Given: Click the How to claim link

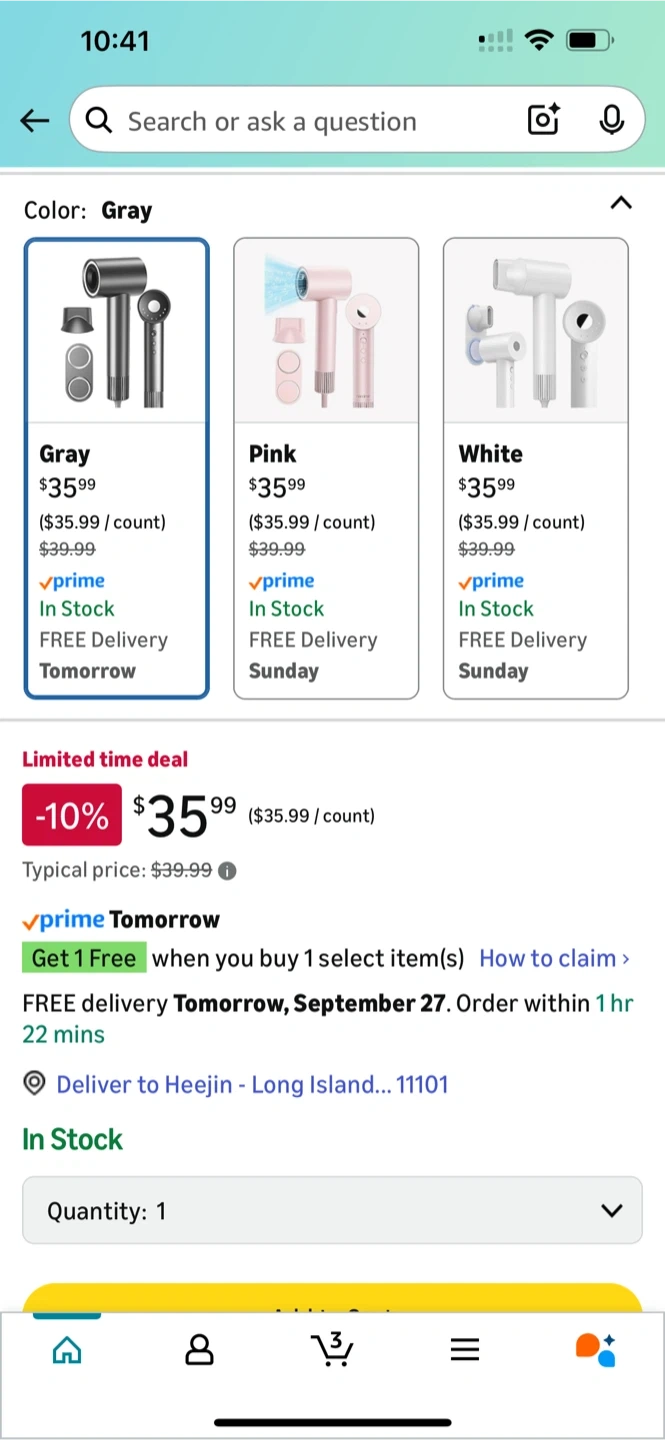Looking at the screenshot, I should (x=555, y=958).
